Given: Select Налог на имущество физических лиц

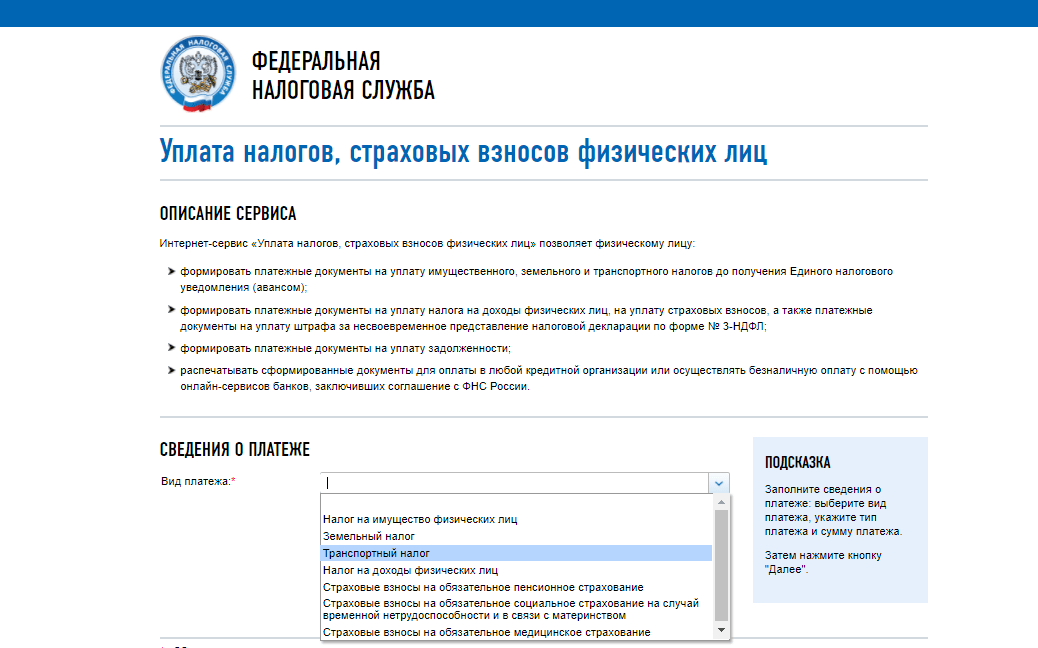Looking at the screenshot, I should [516, 520].
